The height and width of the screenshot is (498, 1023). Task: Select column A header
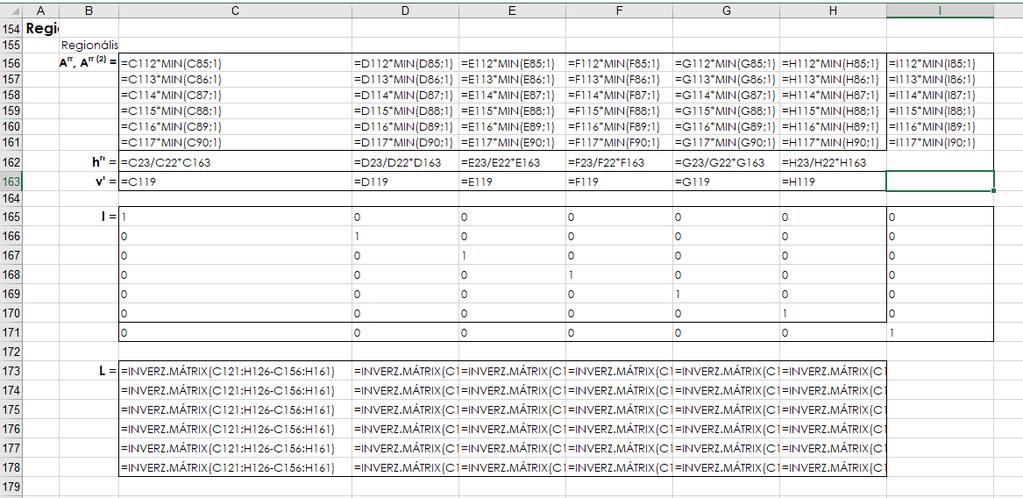point(41,10)
